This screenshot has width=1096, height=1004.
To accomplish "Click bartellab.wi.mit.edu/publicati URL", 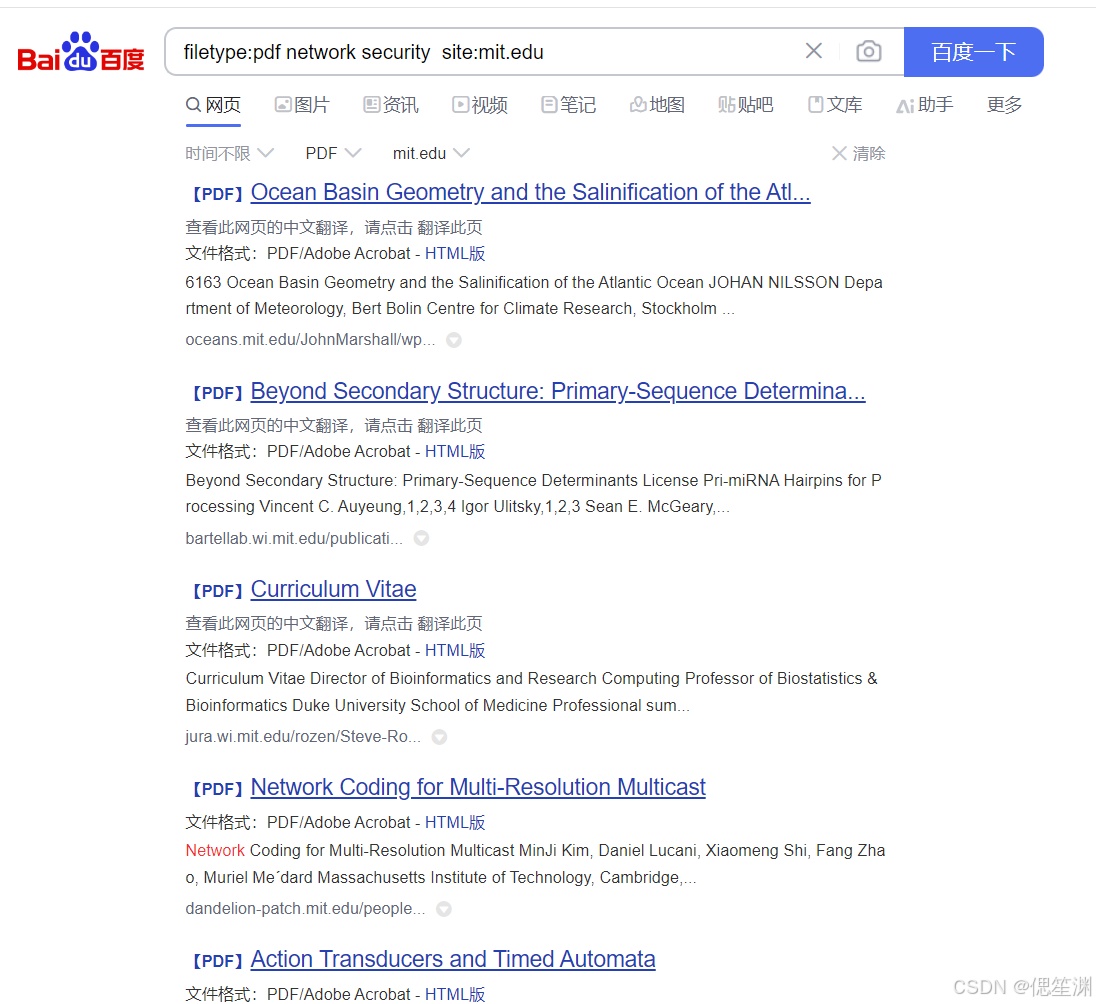I will (294, 538).
